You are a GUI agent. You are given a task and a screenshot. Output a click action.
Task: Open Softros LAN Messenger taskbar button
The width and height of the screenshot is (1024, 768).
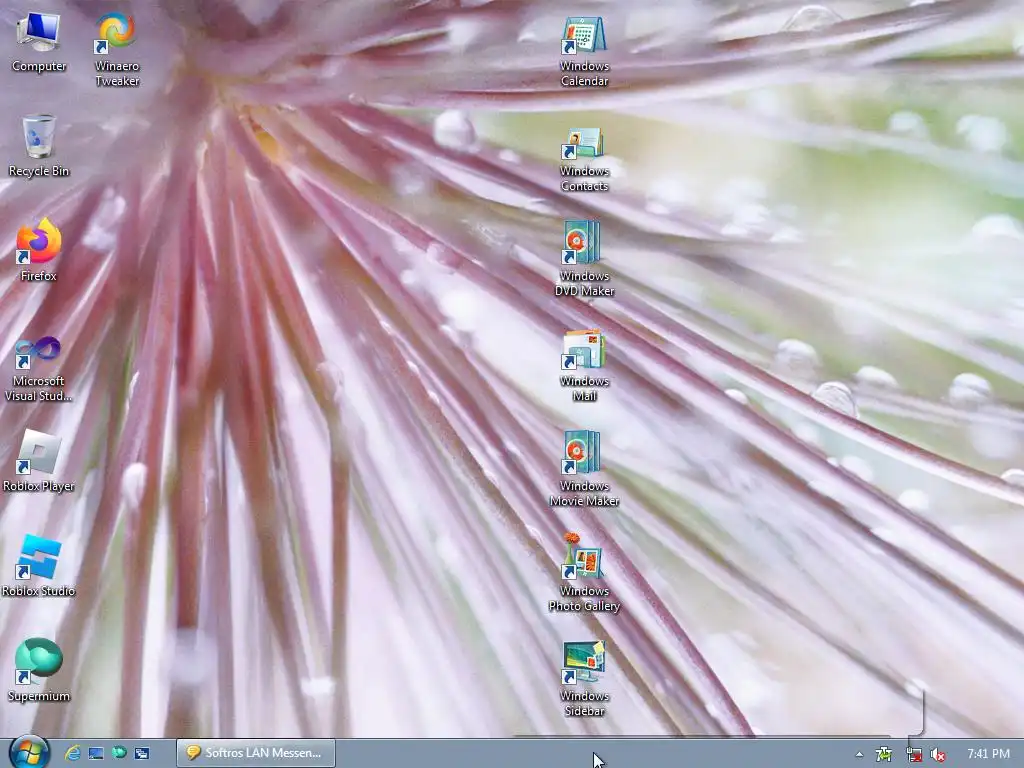[256, 753]
